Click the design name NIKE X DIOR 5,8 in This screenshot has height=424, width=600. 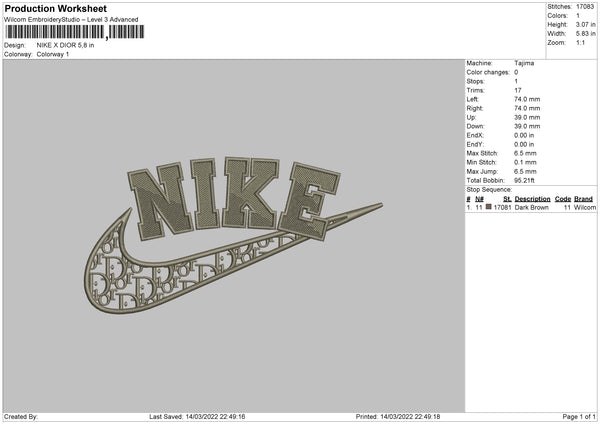coord(65,45)
